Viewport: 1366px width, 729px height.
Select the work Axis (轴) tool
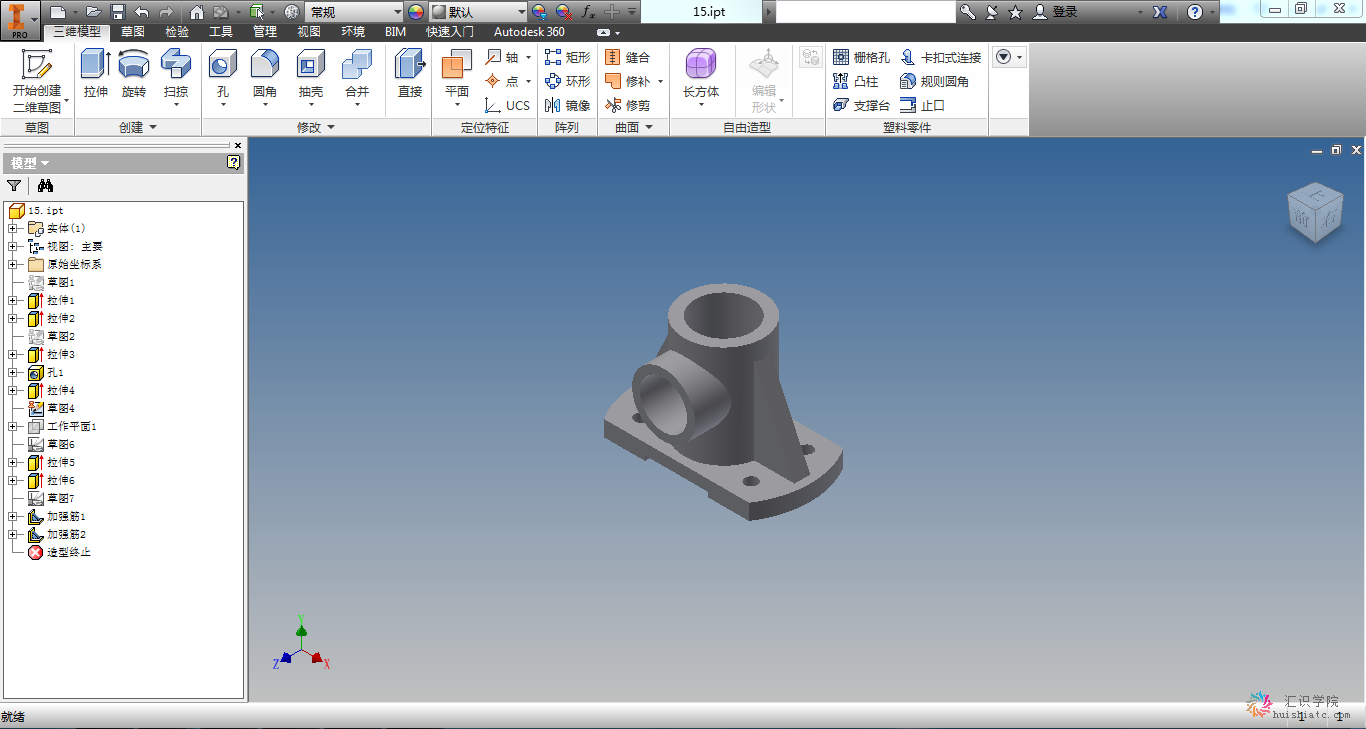(503, 57)
